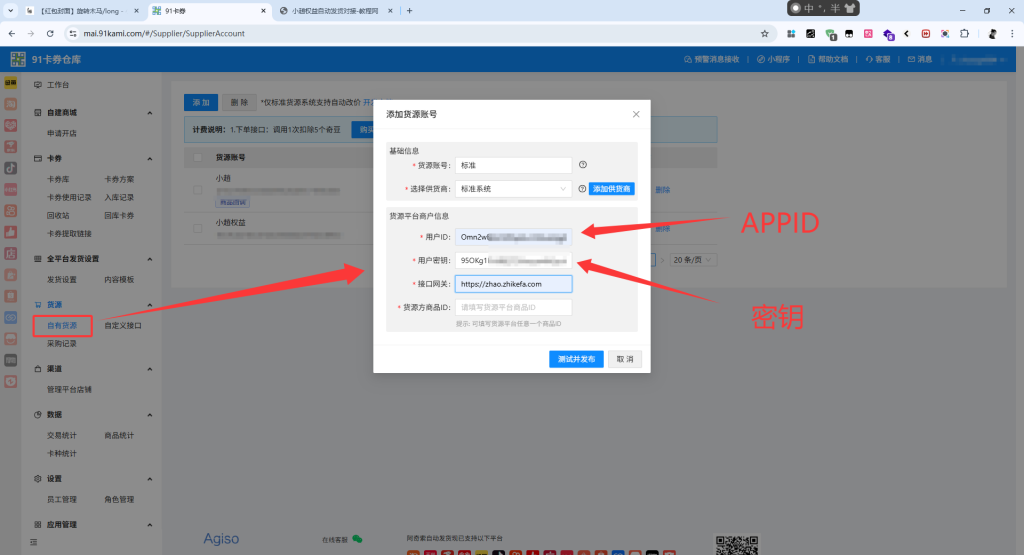This screenshot has height=555, width=1024.
Task: Click the help icon beside 货源账号 field
Action: pos(582,165)
